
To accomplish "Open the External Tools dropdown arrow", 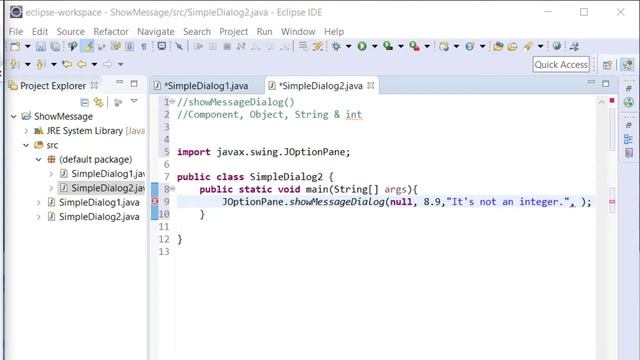I will tap(427, 46).
